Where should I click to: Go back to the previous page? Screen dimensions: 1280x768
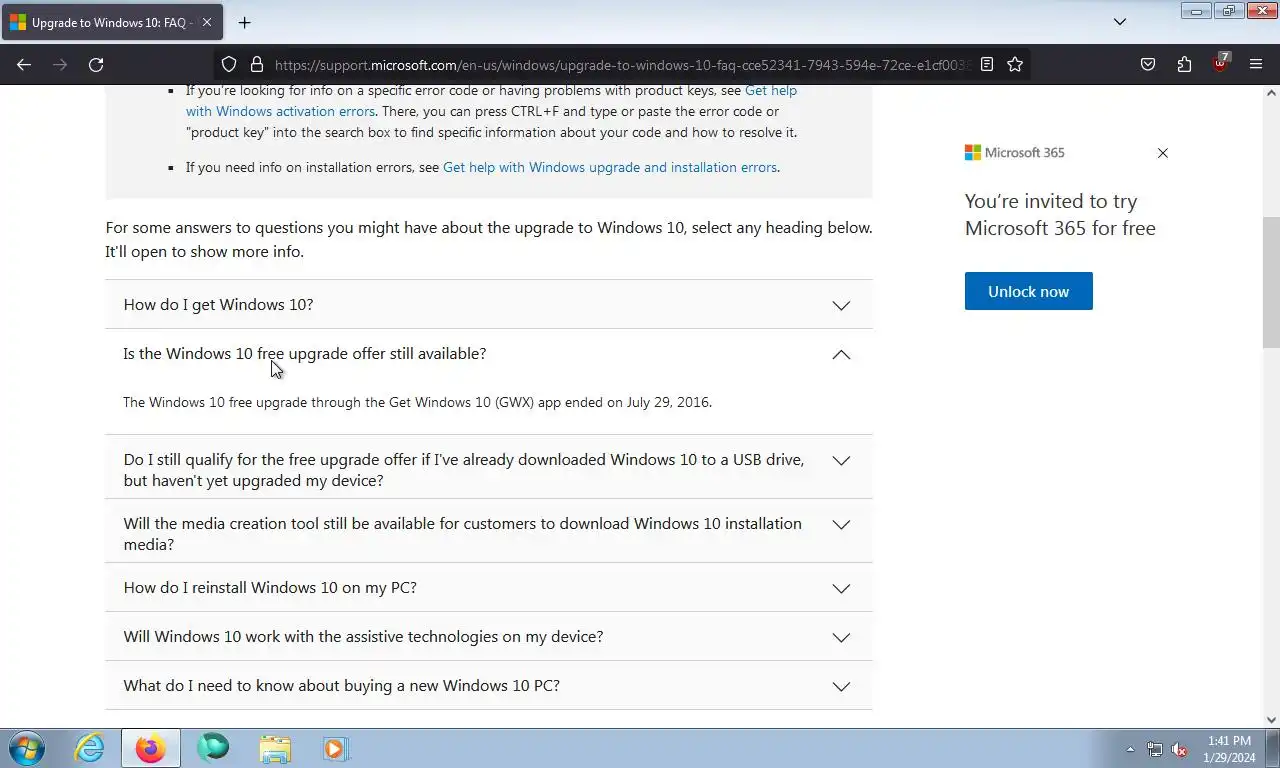tap(24, 64)
